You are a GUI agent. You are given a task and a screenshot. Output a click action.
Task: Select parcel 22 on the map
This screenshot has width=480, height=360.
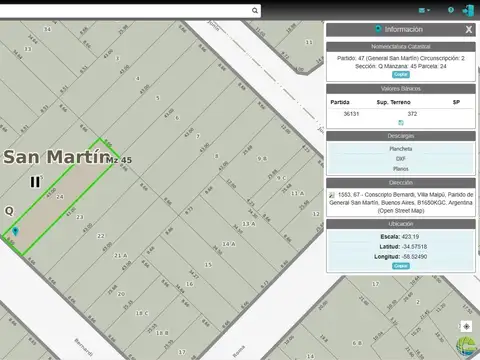click(101, 236)
